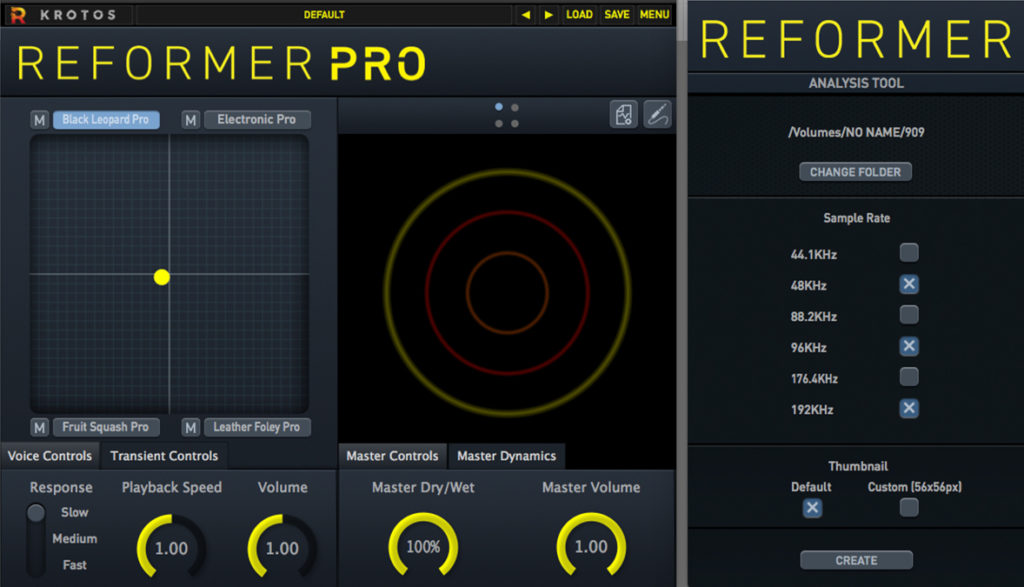Viewport: 1024px width, 587px height.
Task: Switch to the Transient Controls tab
Action: coord(164,455)
